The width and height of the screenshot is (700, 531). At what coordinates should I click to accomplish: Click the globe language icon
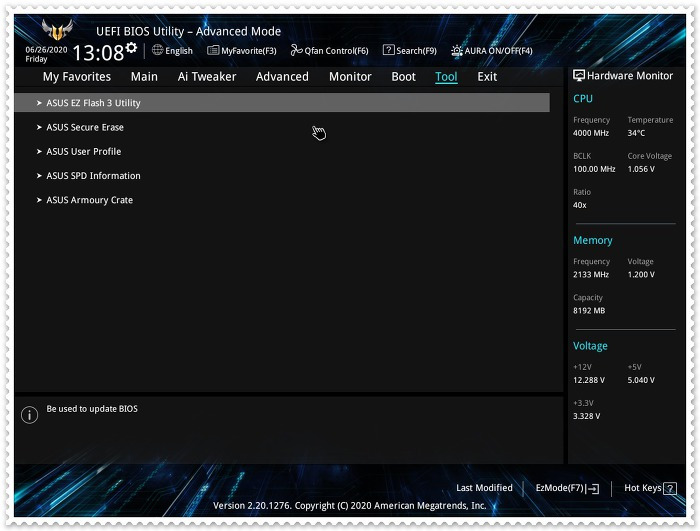pyautogui.click(x=157, y=50)
